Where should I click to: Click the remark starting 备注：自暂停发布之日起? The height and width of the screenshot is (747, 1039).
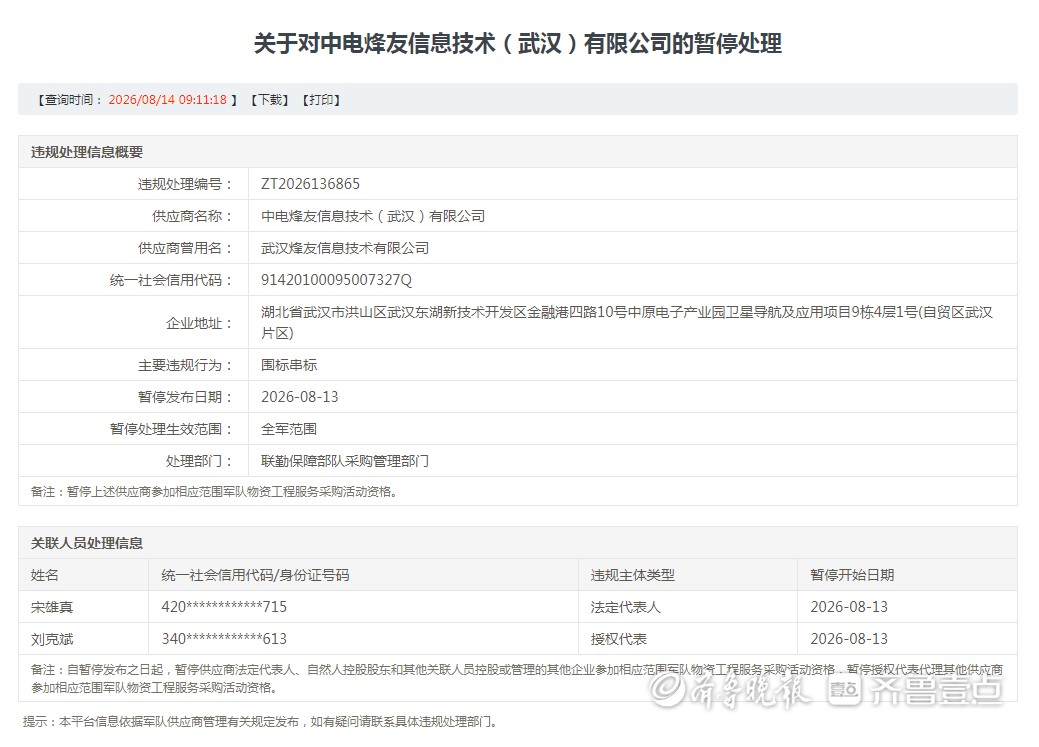pos(517,679)
